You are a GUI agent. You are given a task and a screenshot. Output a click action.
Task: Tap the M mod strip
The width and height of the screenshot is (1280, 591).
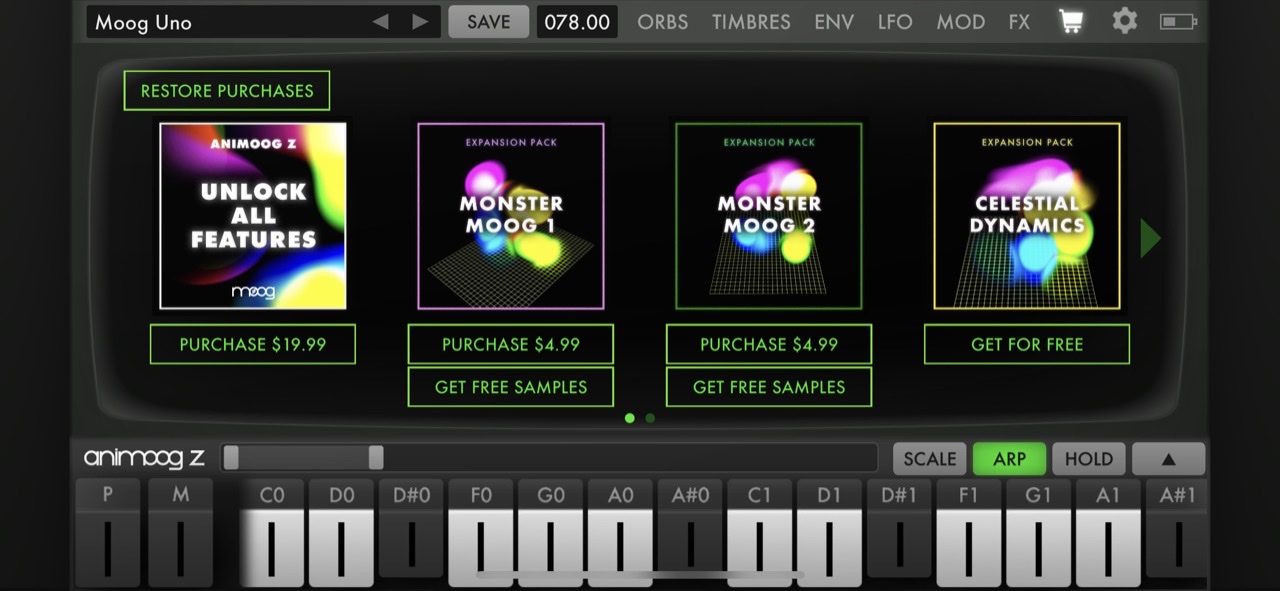pos(180,533)
